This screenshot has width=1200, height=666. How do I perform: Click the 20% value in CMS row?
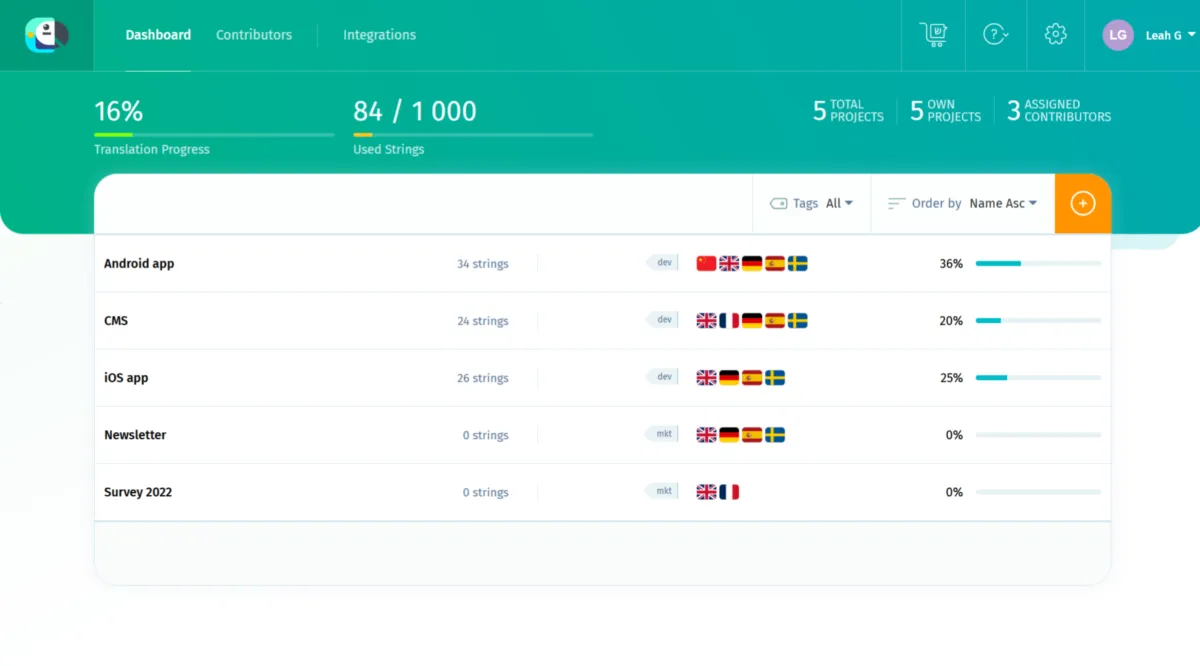[x=951, y=321]
